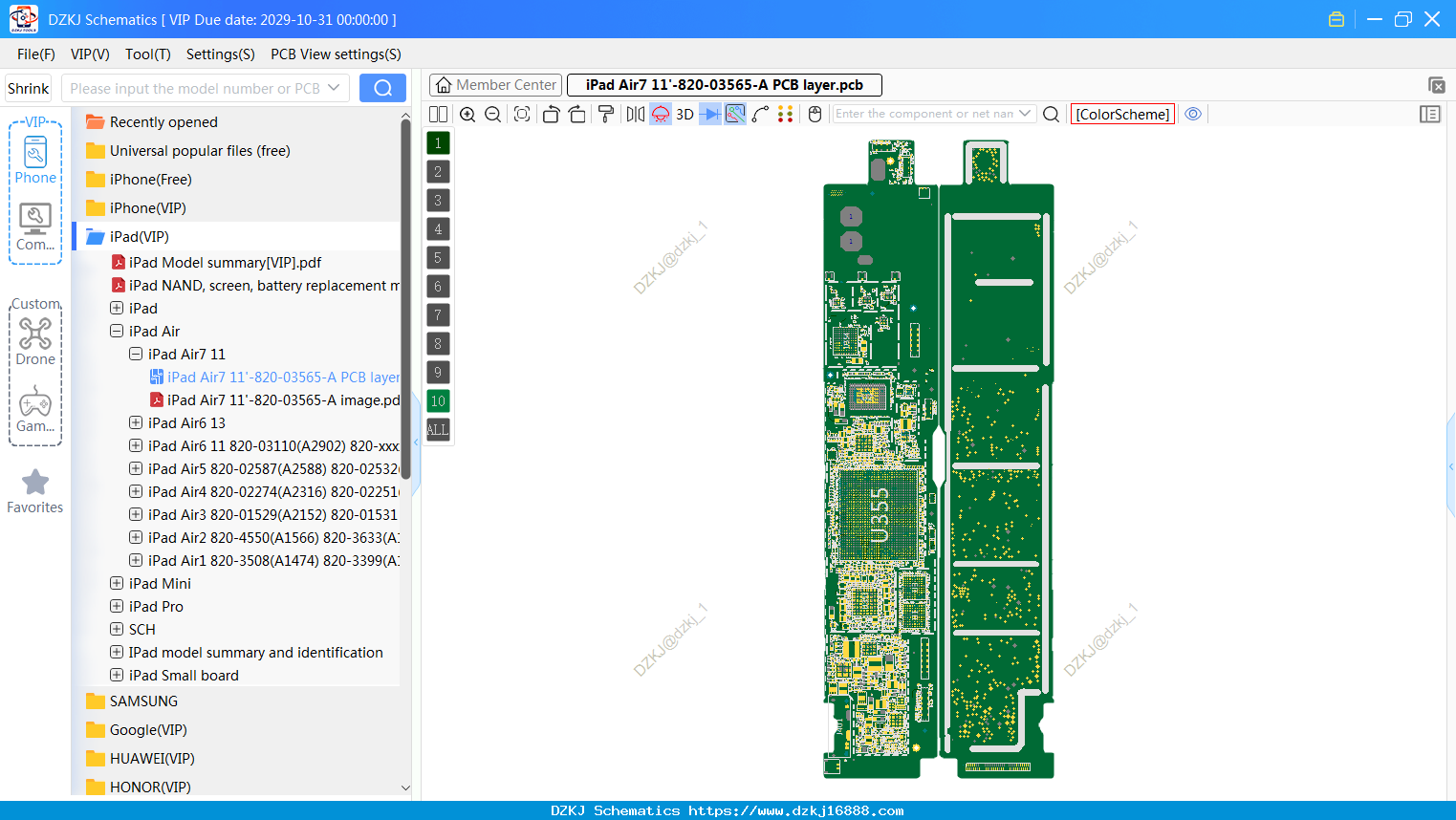Open the right side panel icon
The height and width of the screenshot is (820, 1456).
(1430, 114)
